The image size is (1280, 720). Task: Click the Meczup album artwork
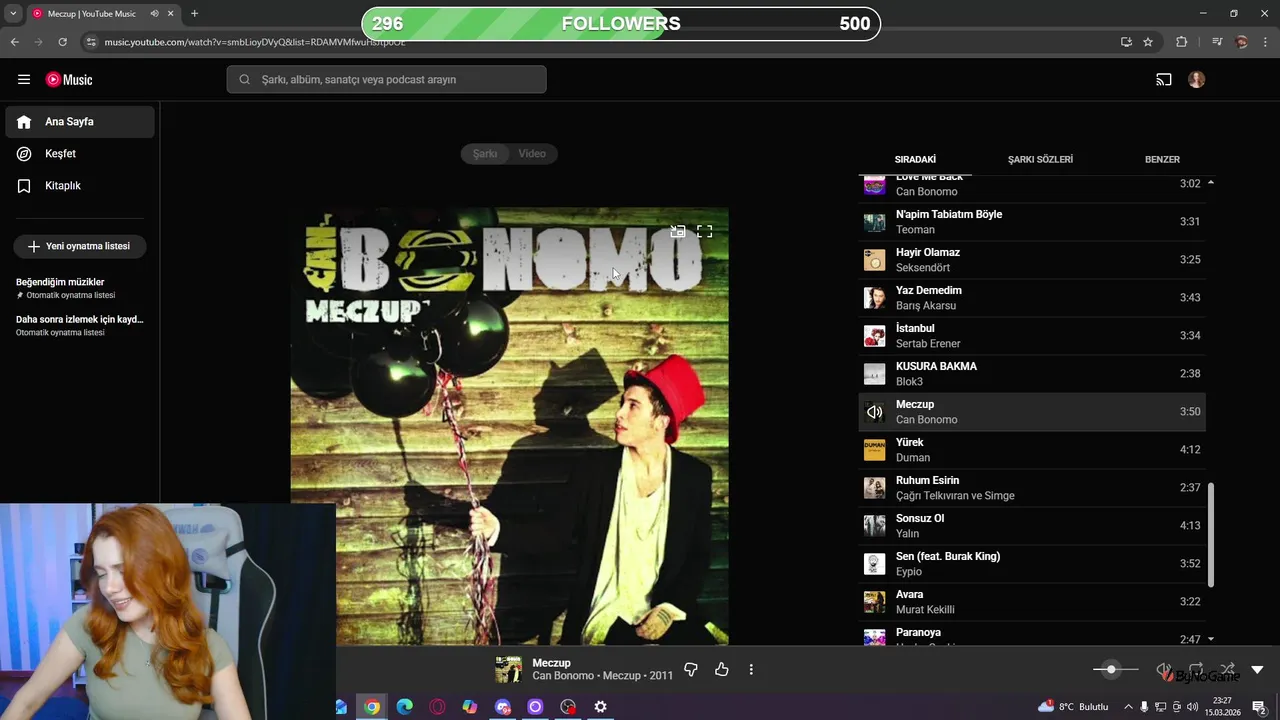(509, 426)
